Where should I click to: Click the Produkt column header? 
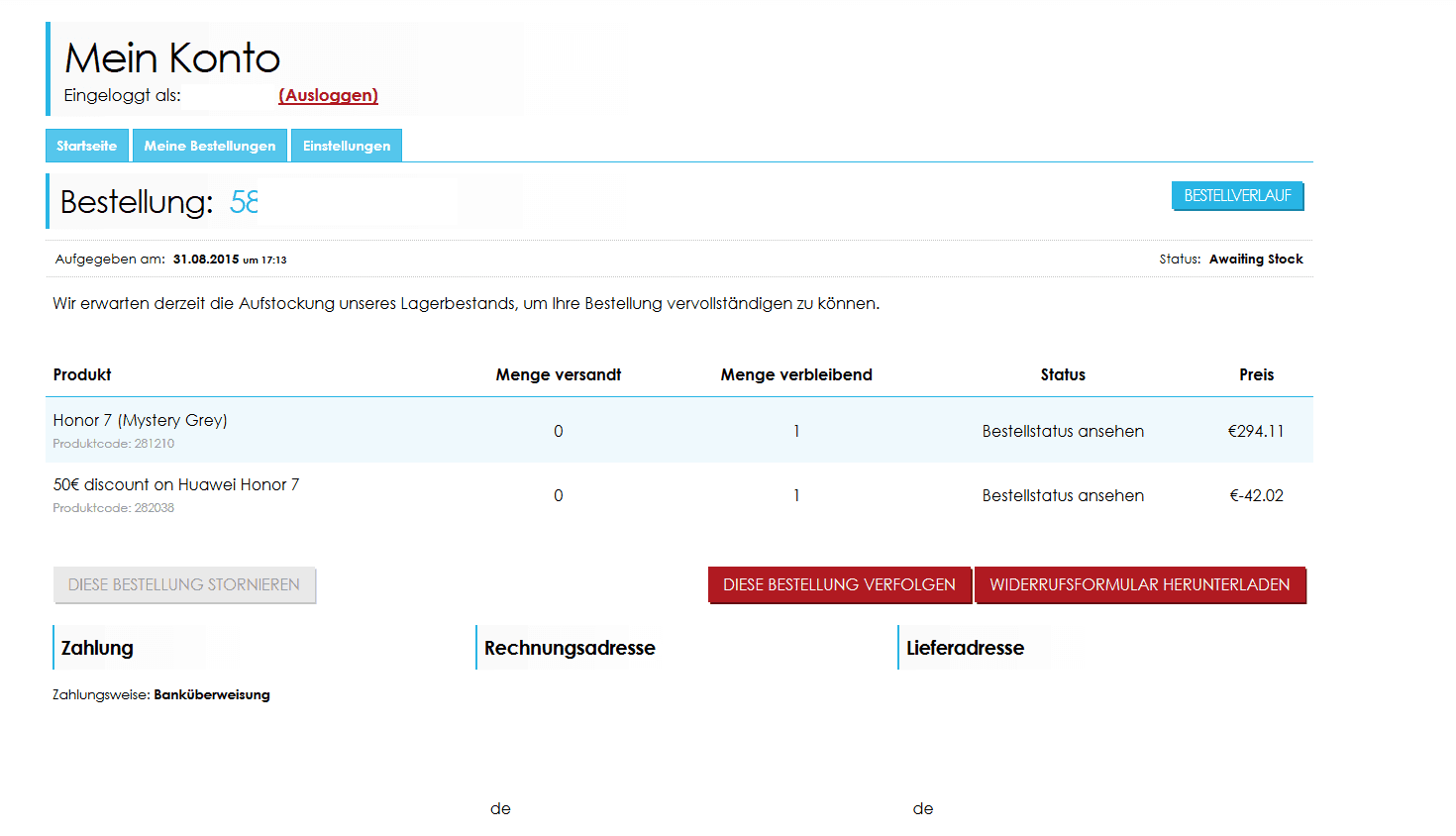coord(82,374)
